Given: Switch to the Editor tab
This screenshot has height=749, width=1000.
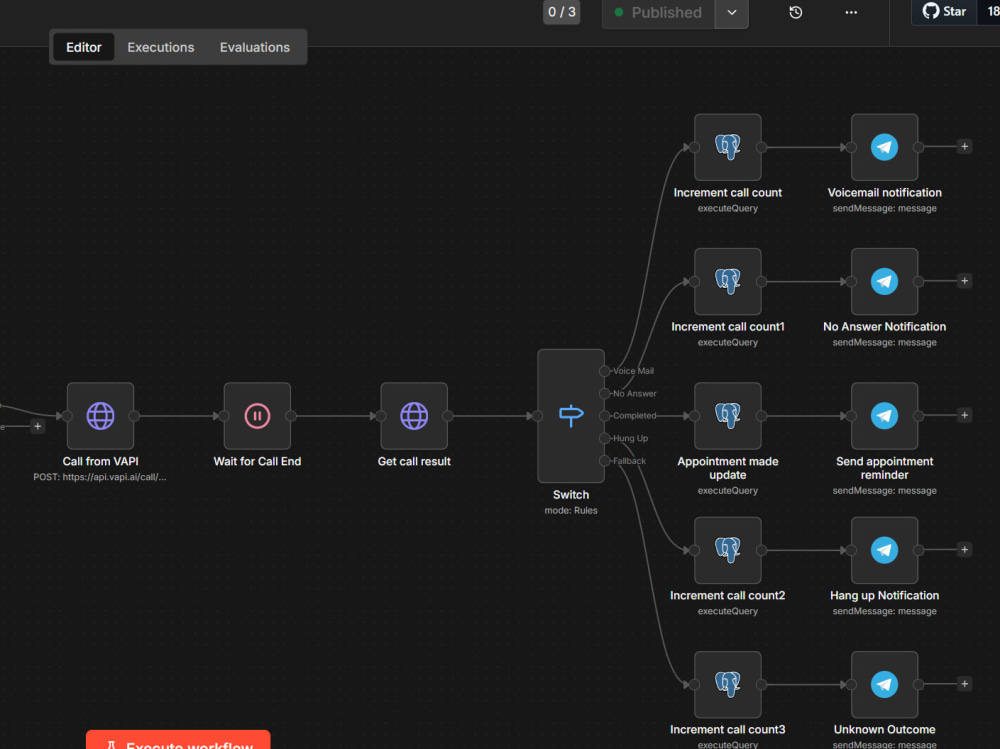Looking at the screenshot, I should point(84,47).
